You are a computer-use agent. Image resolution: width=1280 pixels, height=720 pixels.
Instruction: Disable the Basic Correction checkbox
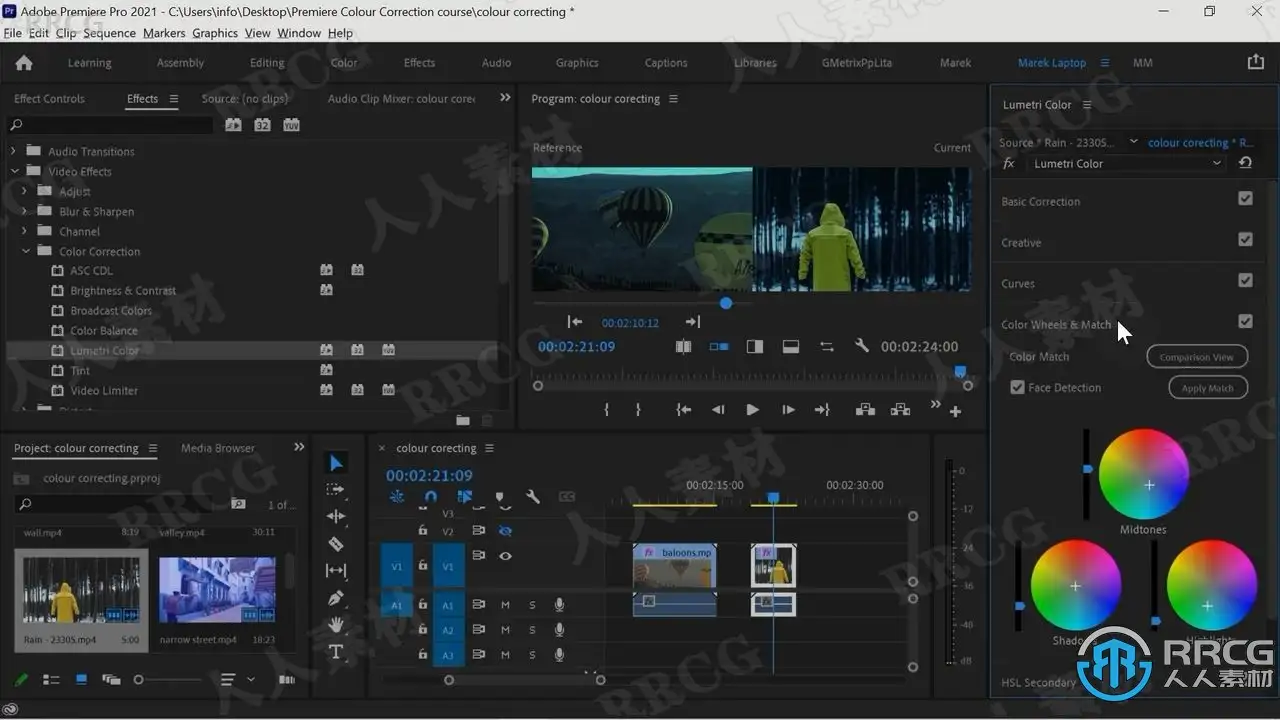pos(1245,199)
